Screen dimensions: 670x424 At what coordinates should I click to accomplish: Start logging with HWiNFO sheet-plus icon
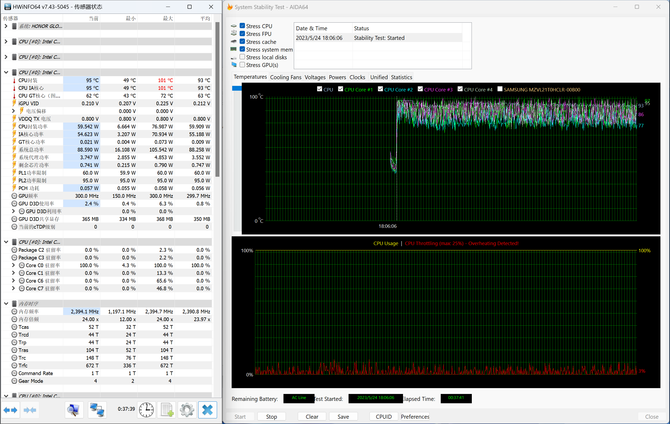pyautogui.click(x=167, y=410)
